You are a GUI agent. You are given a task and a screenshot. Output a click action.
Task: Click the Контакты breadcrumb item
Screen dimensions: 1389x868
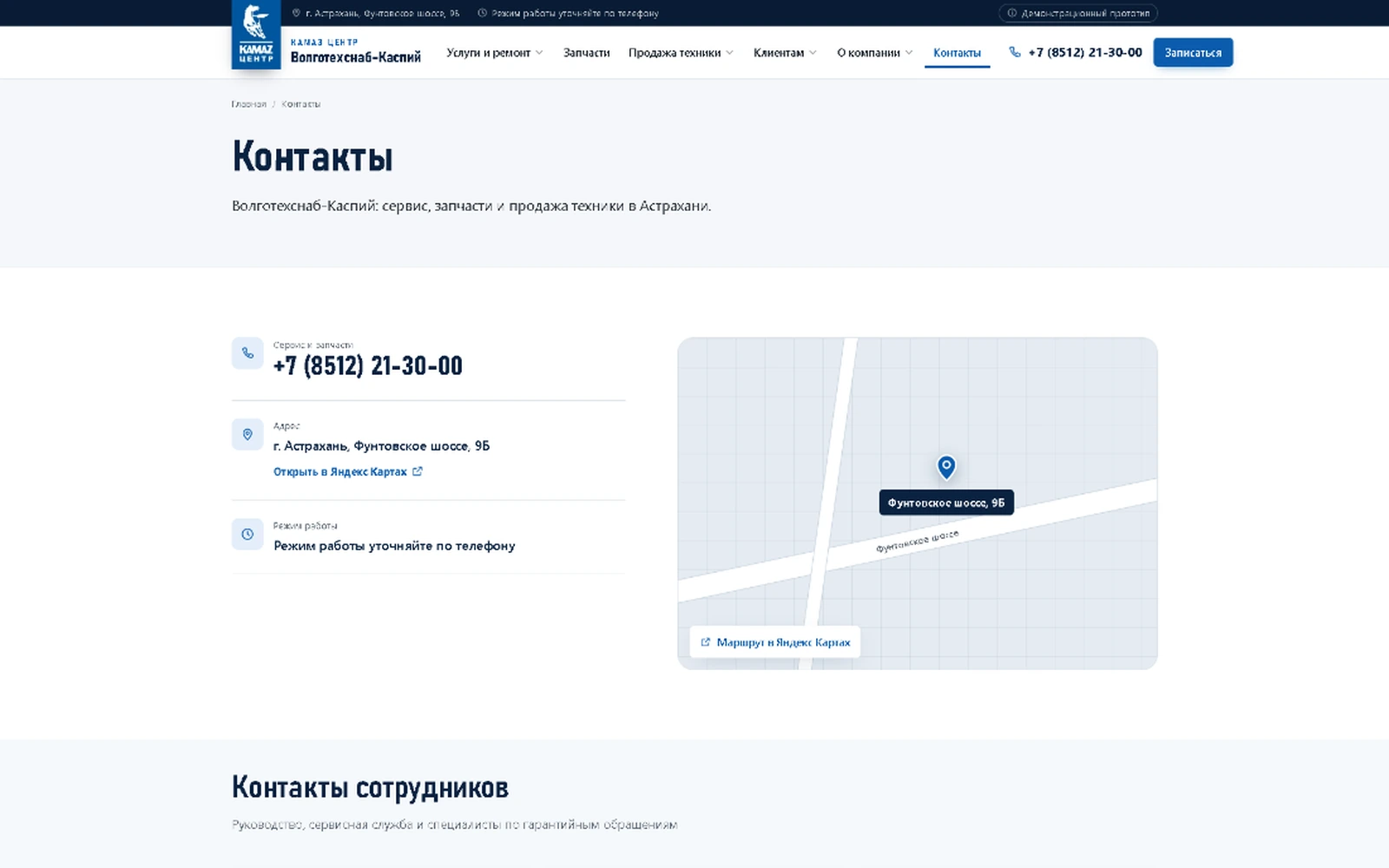click(301, 104)
